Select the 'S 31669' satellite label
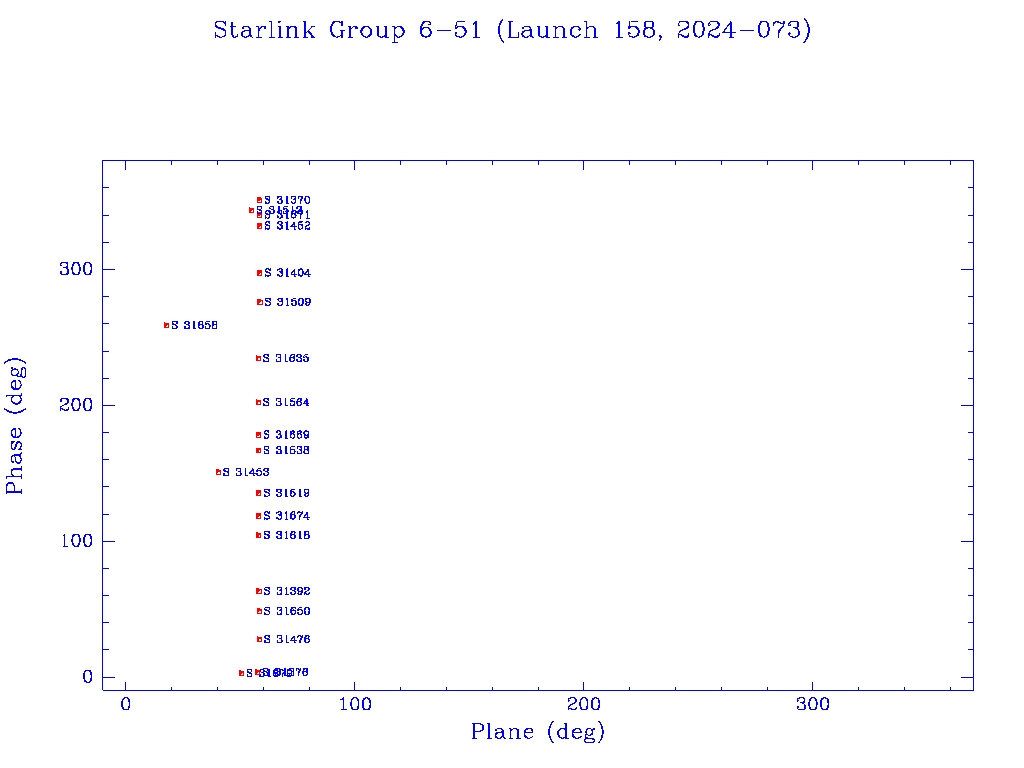This screenshot has width=1024, height=768. (x=286, y=435)
